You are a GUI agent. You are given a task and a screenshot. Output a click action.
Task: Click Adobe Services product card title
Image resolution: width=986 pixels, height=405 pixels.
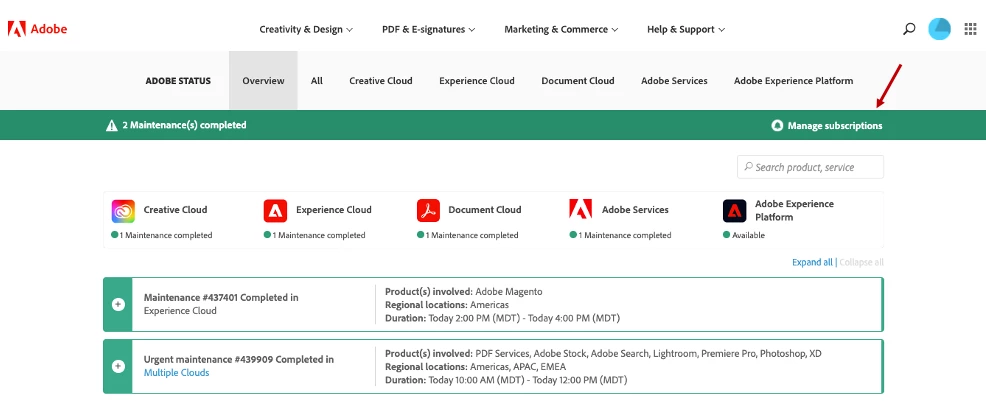click(x=635, y=209)
